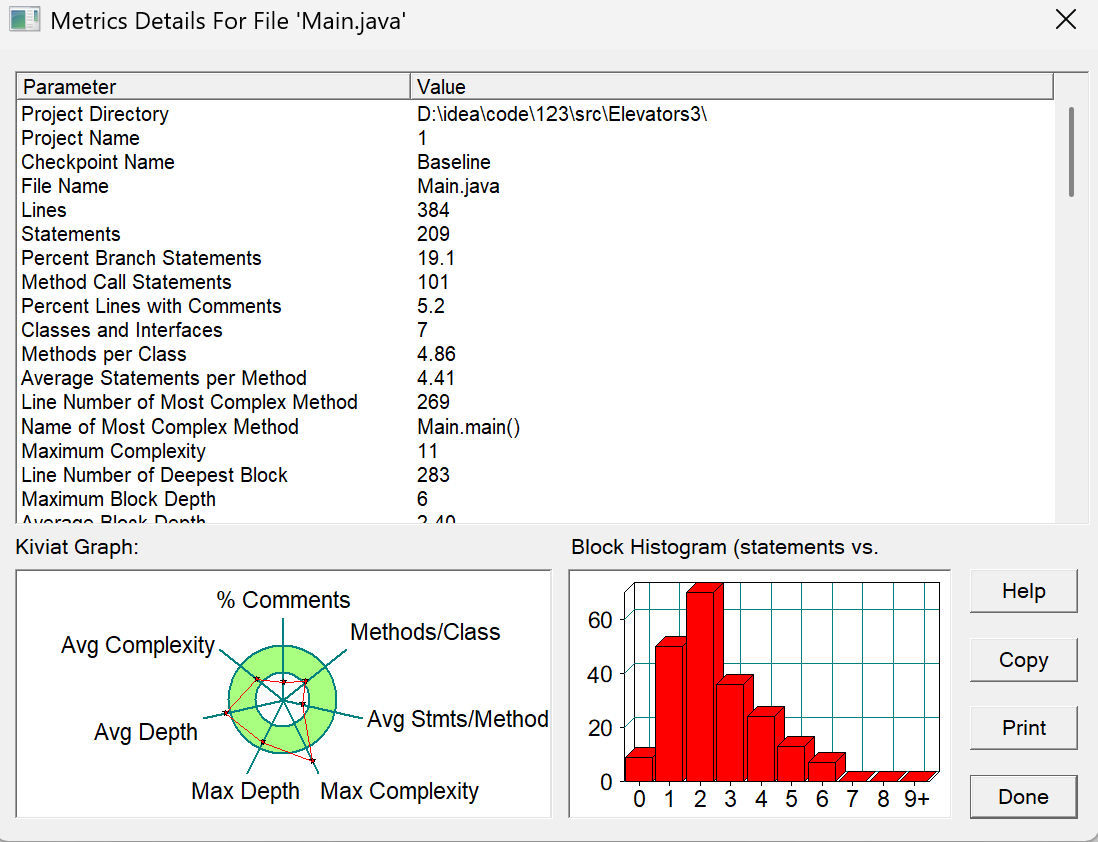The height and width of the screenshot is (842, 1098).
Task: Click the Value column header
Action: (x=731, y=86)
